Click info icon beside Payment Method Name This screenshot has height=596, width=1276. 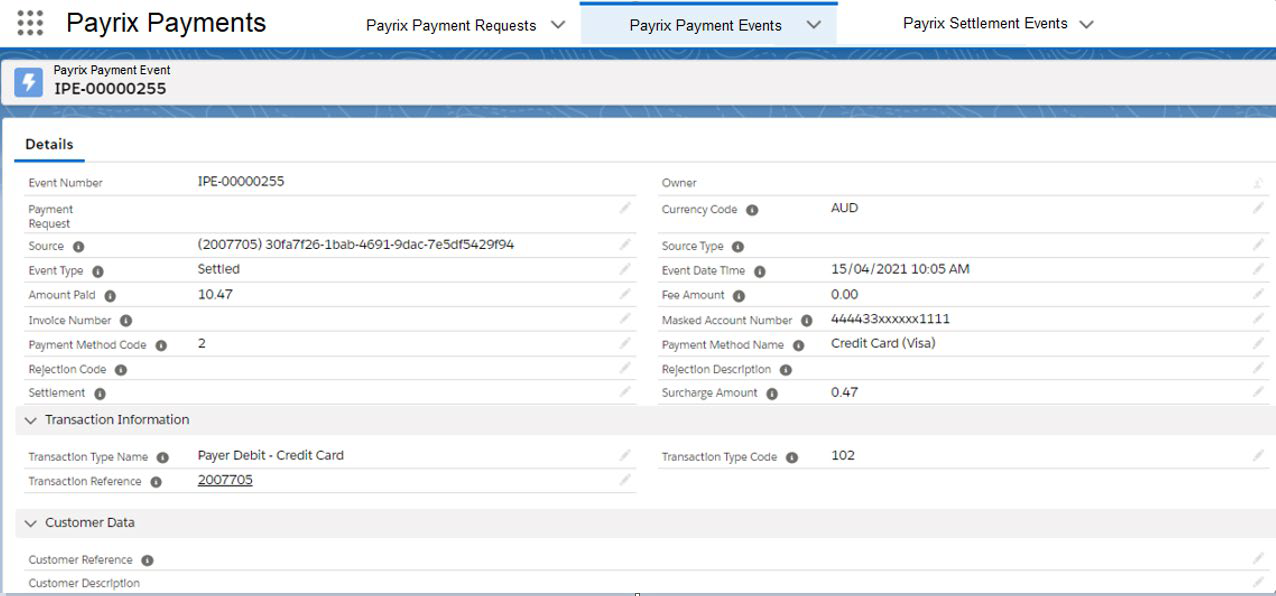[x=798, y=345]
